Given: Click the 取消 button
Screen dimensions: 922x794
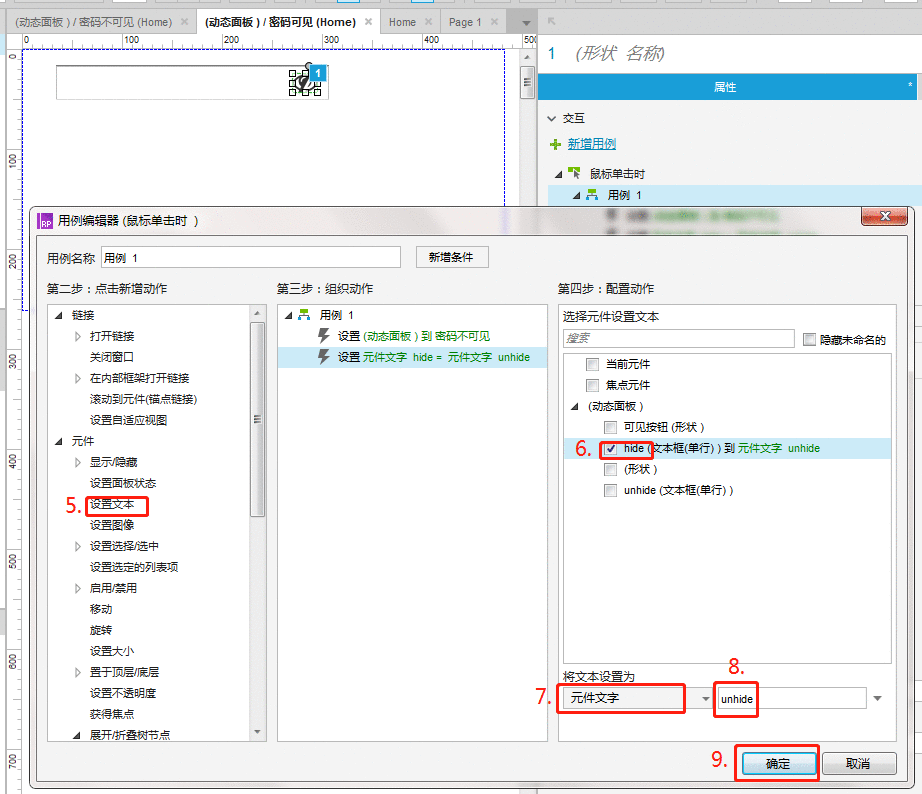Looking at the screenshot, I should (858, 763).
